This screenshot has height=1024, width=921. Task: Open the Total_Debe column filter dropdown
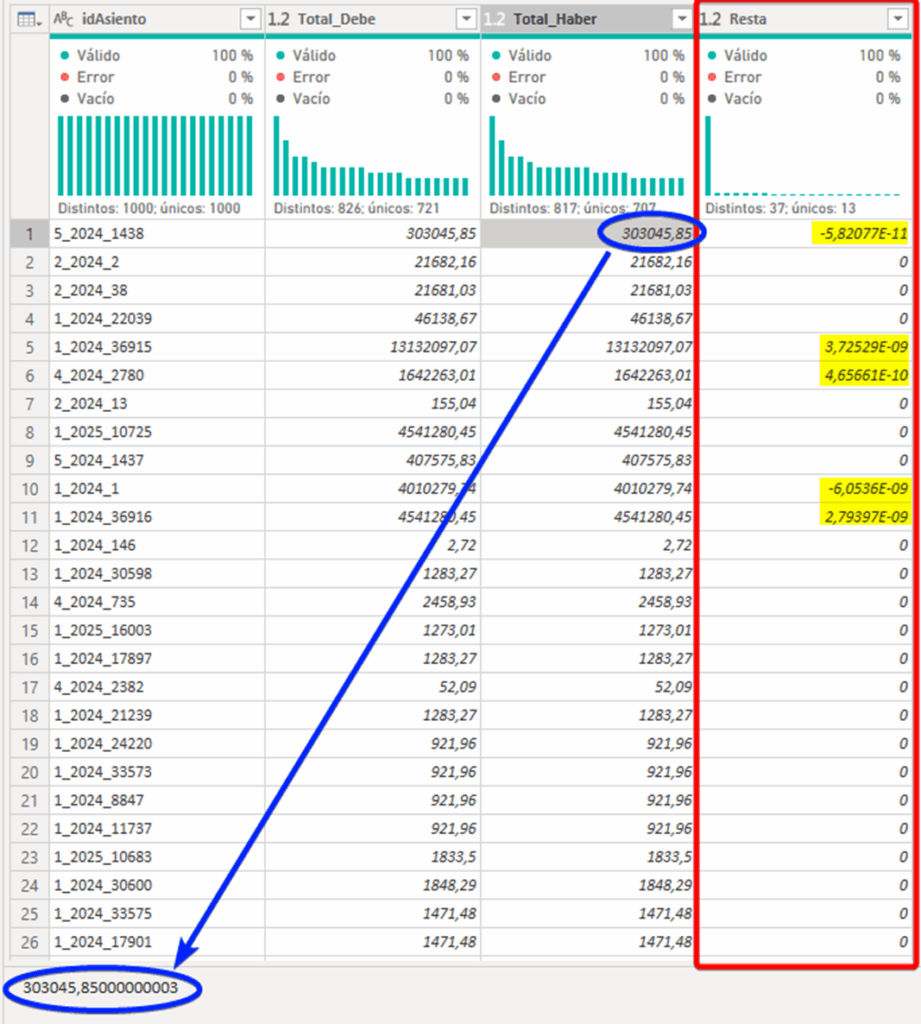[x=466, y=19]
